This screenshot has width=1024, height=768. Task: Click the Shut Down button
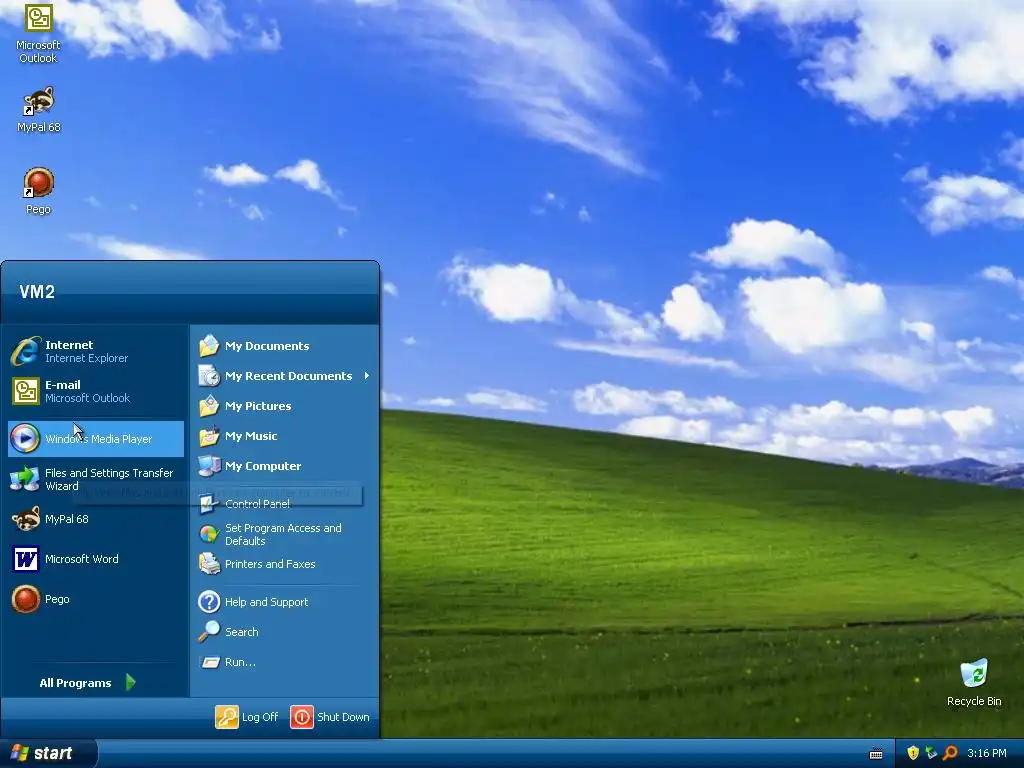pos(330,716)
